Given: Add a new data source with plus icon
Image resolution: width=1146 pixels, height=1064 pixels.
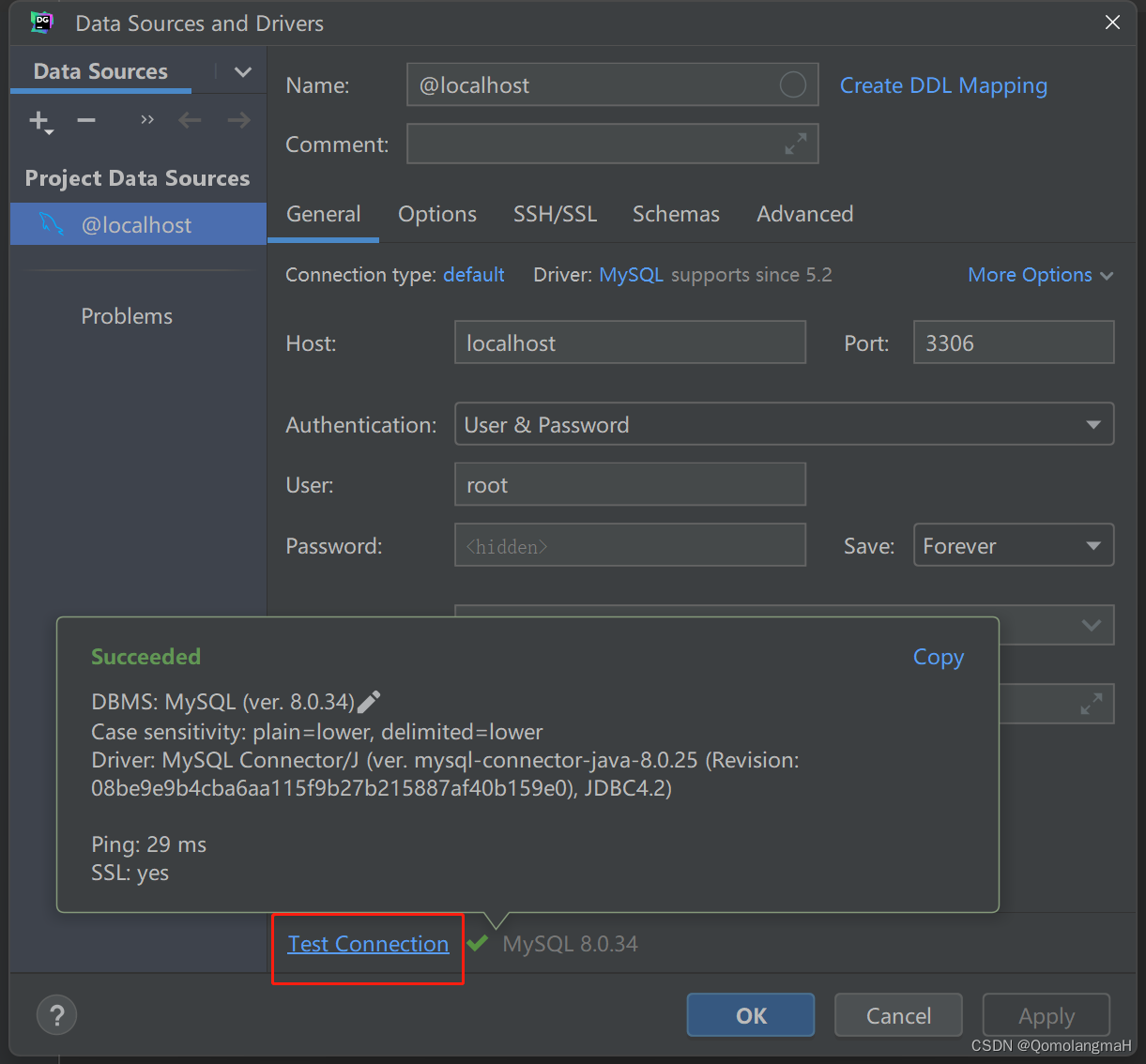Looking at the screenshot, I should pos(40,121).
